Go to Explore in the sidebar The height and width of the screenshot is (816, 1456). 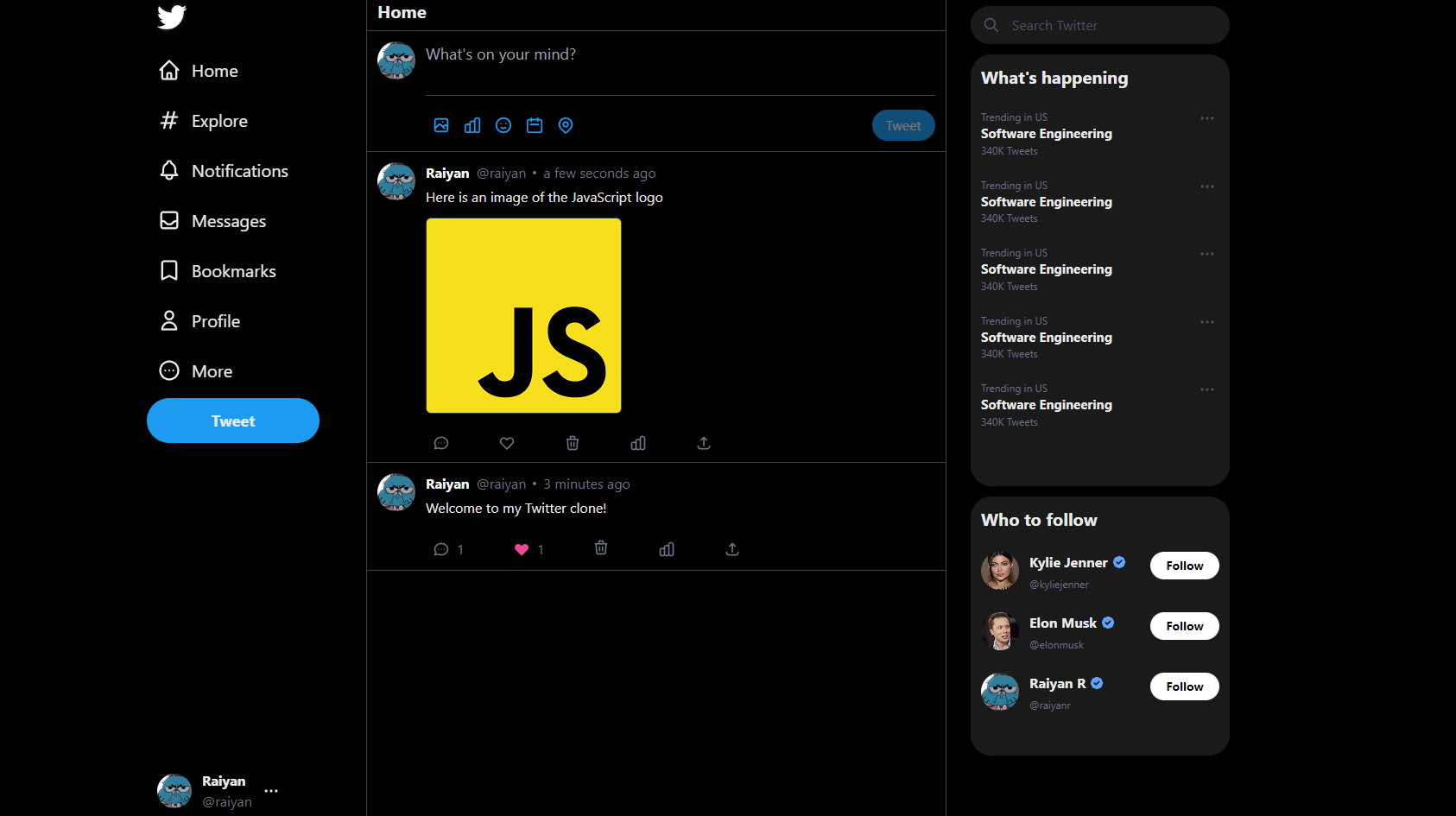pos(204,121)
